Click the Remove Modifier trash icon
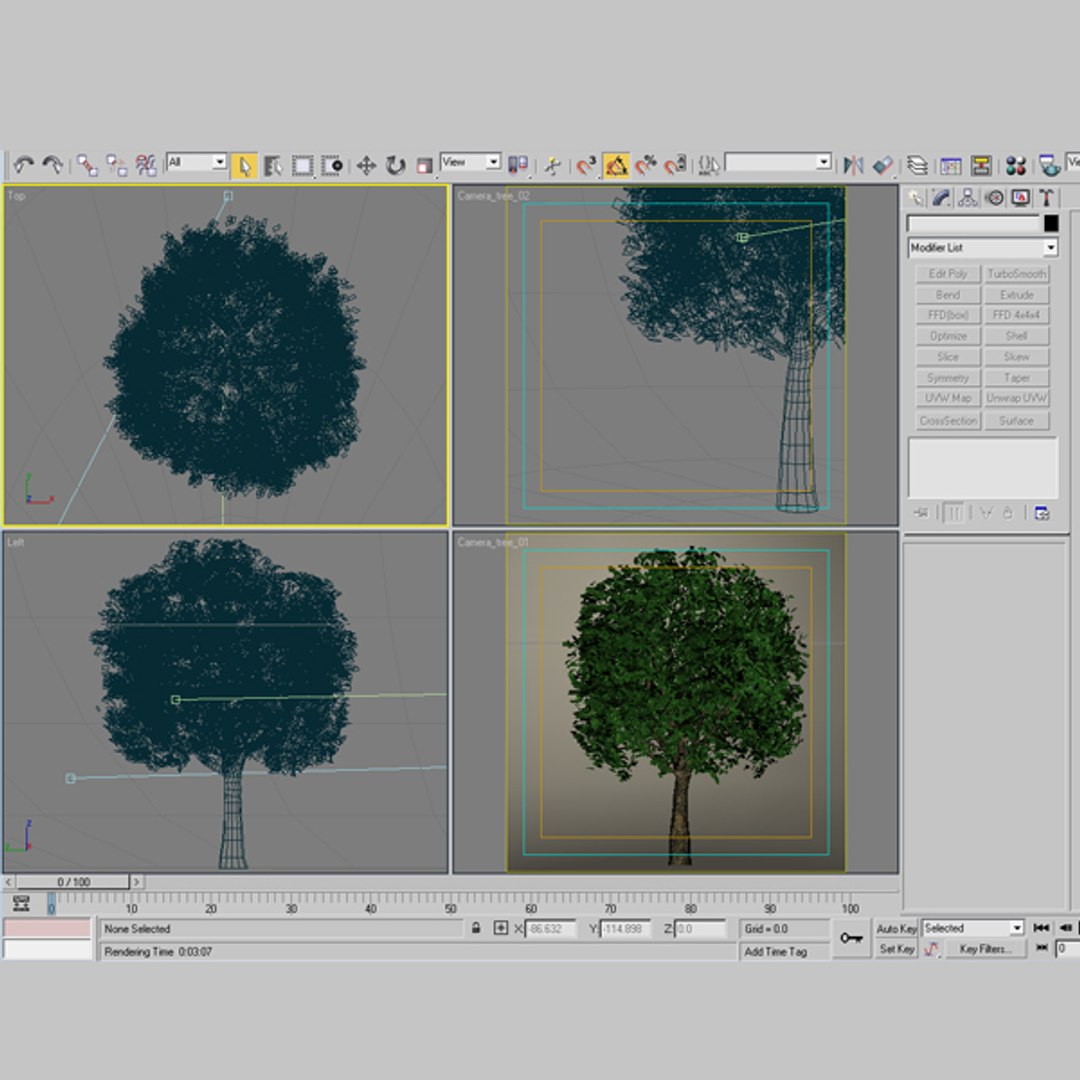The width and height of the screenshot is (1080, 1080). point(1008,513)
